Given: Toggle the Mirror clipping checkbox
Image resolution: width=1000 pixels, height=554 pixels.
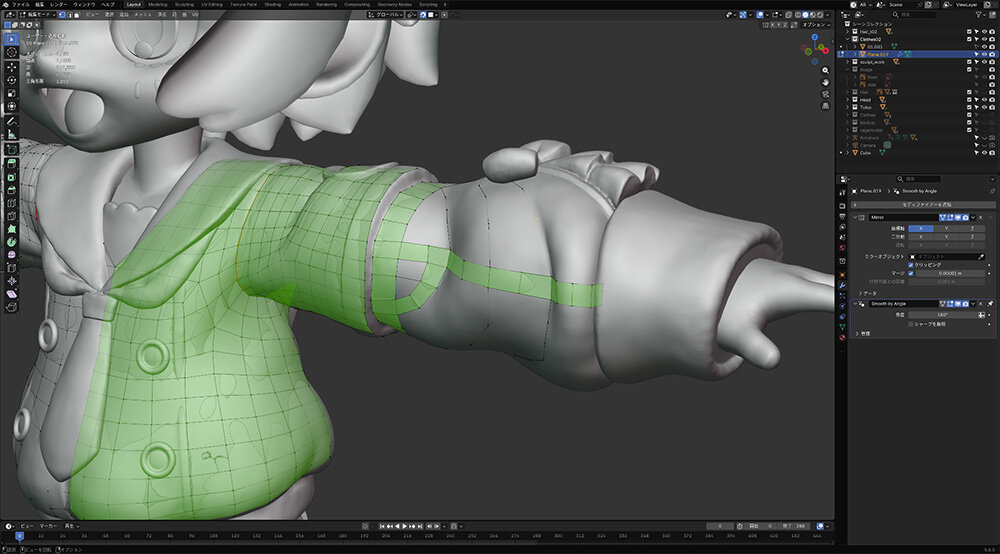Looking at the screenshot, I should (910, 265).
